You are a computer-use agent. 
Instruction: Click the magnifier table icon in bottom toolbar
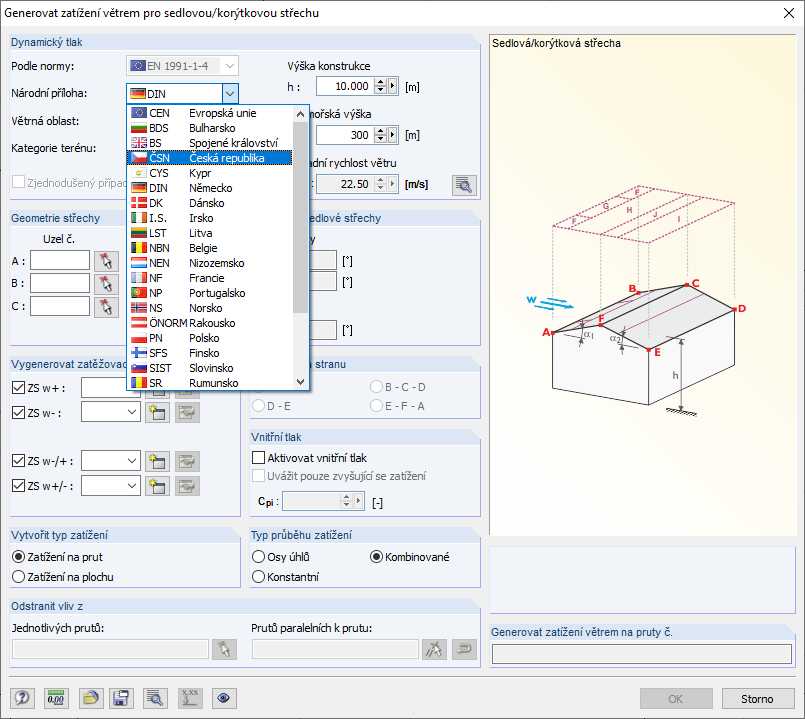tap(155, 698)
